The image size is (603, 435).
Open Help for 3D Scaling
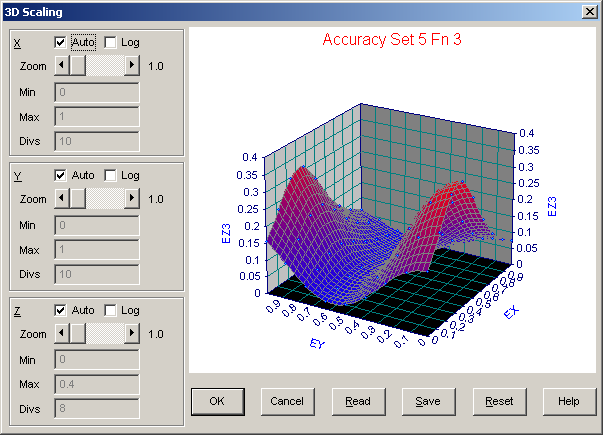tap(569, 402)
